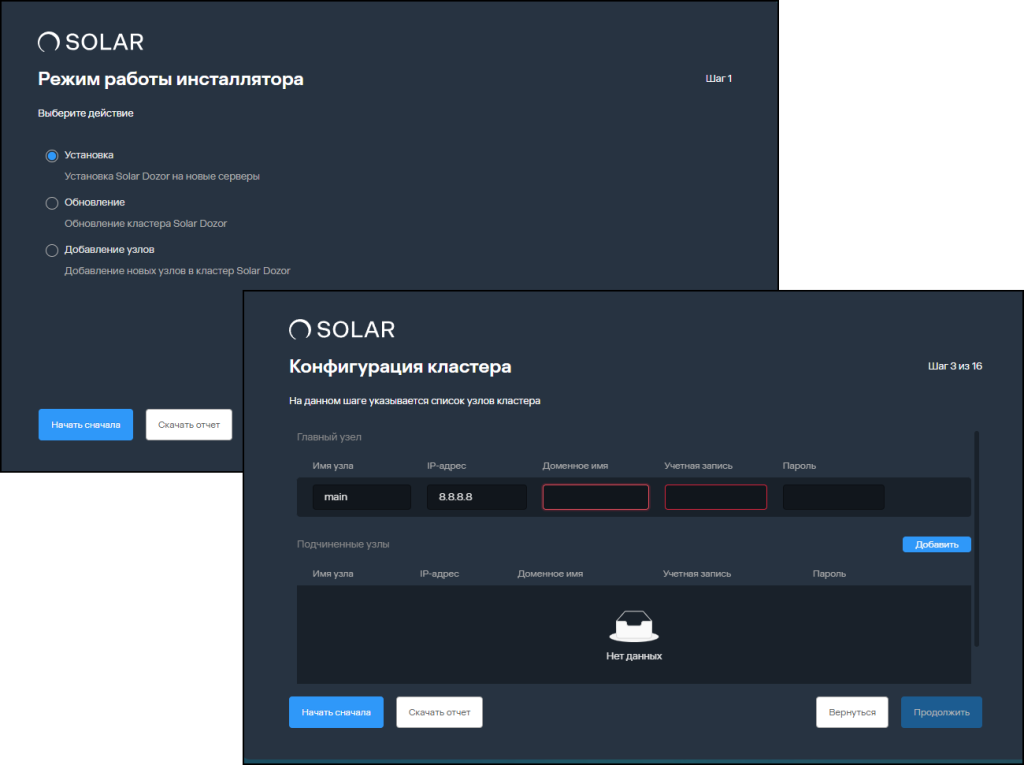Click 'Начать сначала' on the cluster configuration step
Screen dimensions: 1024x765
(336, 712)
